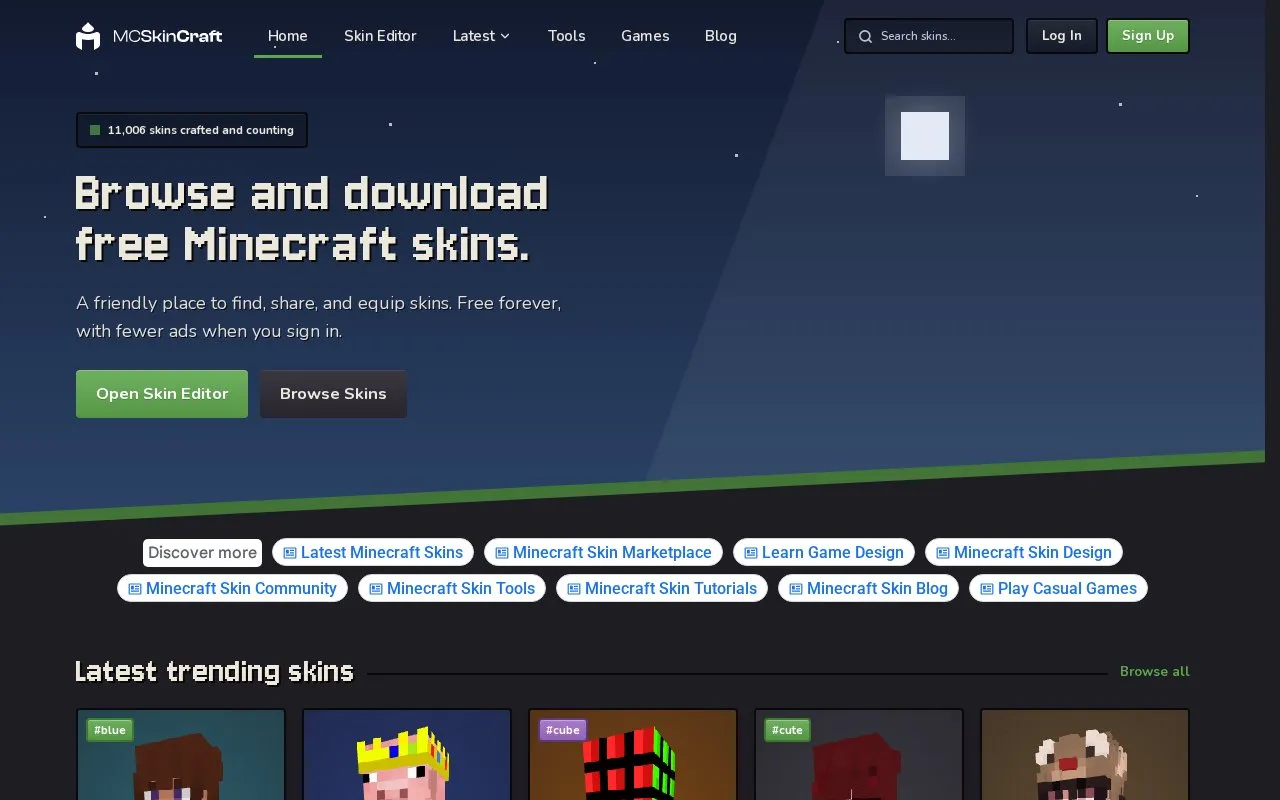Open Minecraft Skin Tutorials chip
Viewport: 1280px width, 800px height.
[x=661, y=588]
